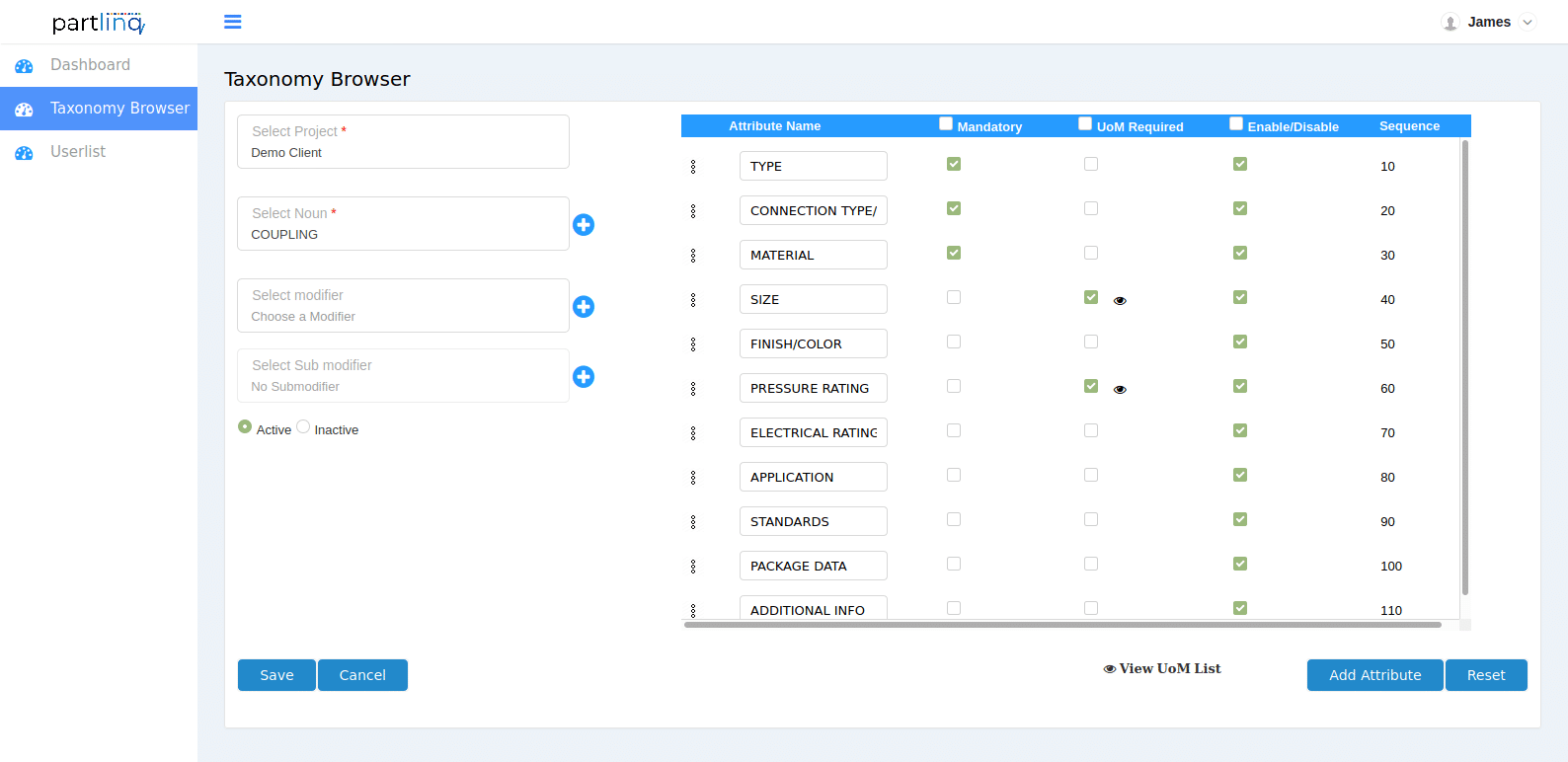Viewport: 1568px width, 762px height.
Task: Open the Select modifier dropdown
Action: pos(403,305)
